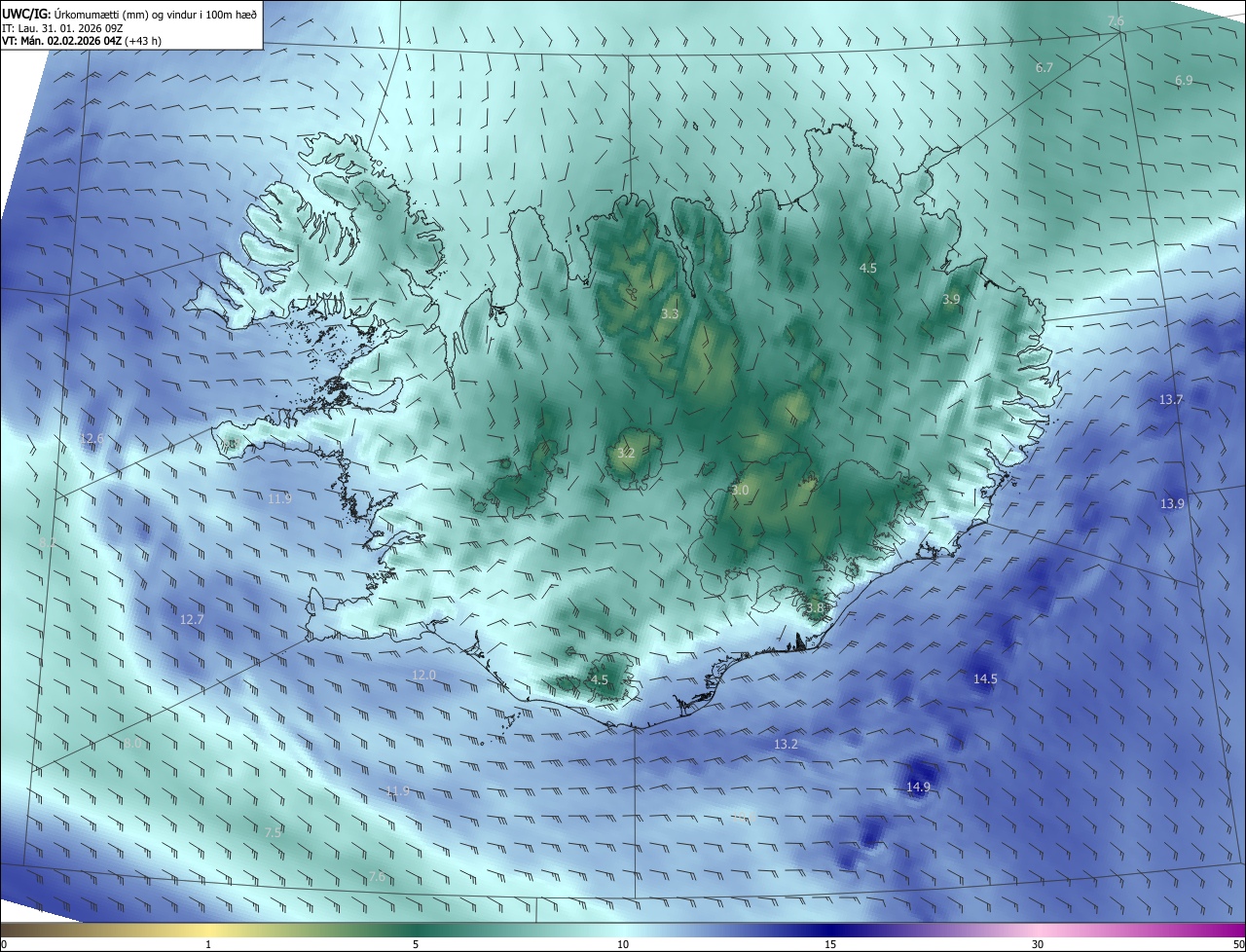
Task: Click the 14.5 value on the map
Action: (985, 679)
